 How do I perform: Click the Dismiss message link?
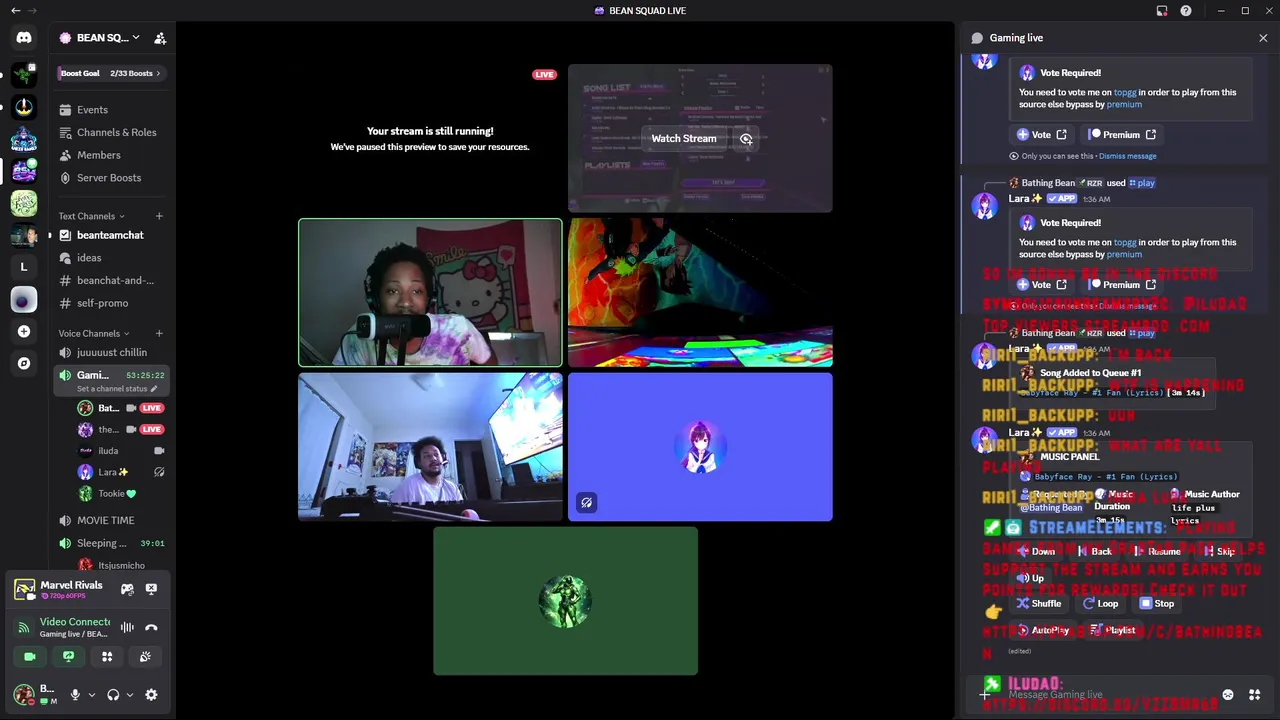[x=1127, y=156]
